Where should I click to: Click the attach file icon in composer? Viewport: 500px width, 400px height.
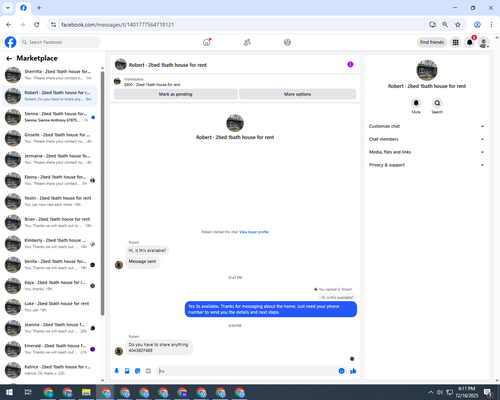tap(127, 371)
